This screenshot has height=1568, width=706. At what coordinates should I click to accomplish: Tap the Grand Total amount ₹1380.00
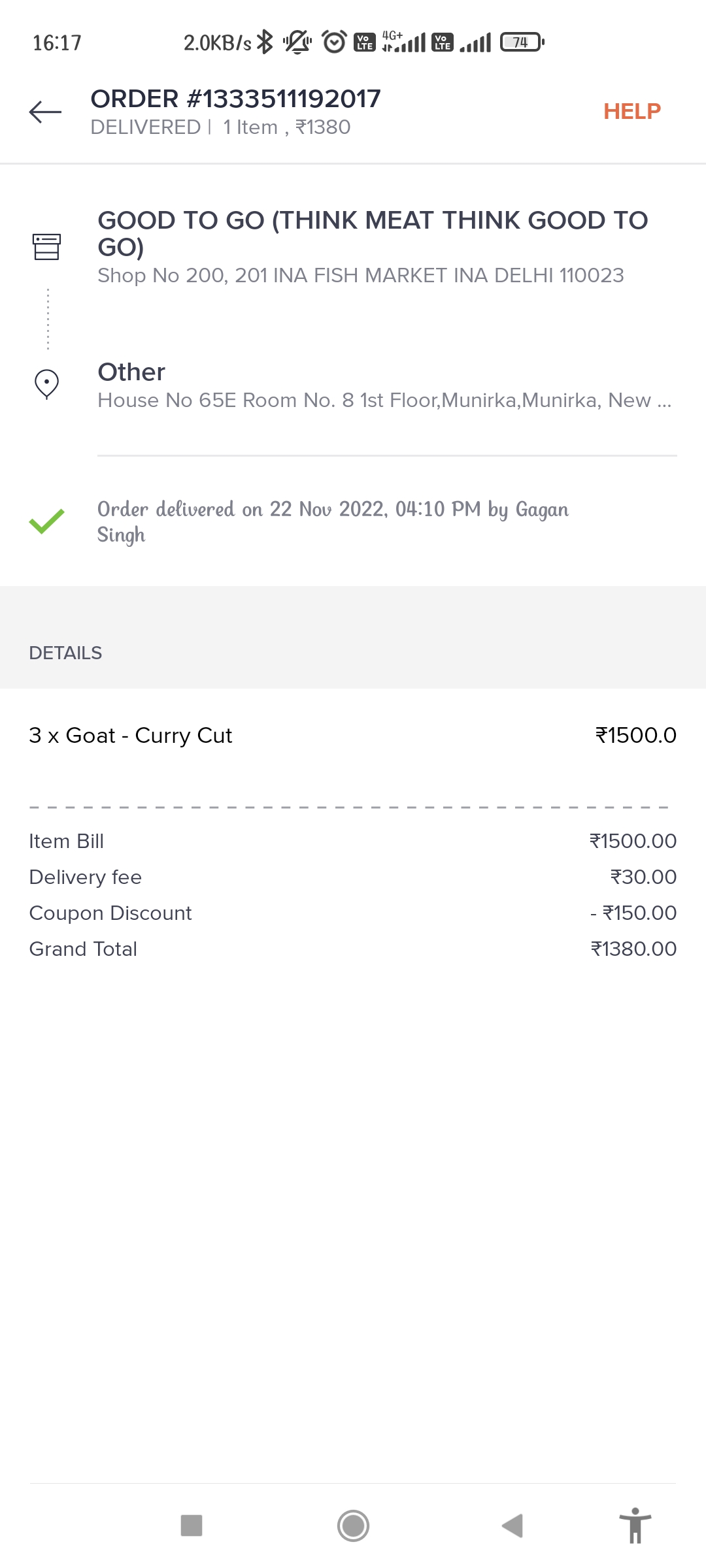[x=633, y=949]
